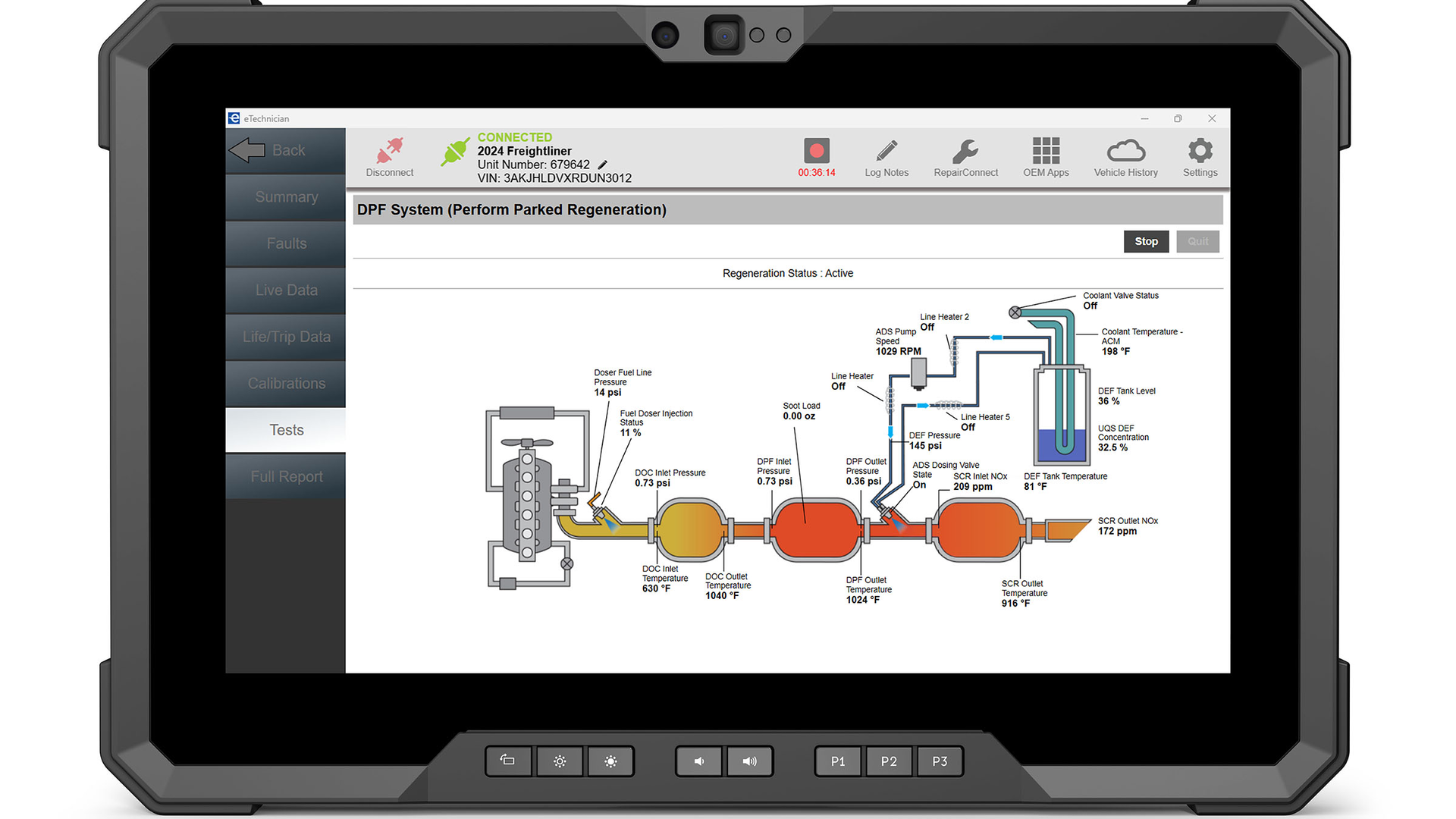Open RepairConnect wrench icon
Viewport: 1456px width, 819px height.
(965, 152)
